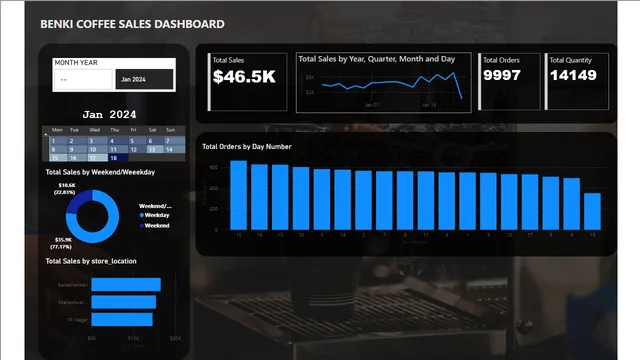Click the Jan 14 axis label on line chart
The width and height of the screenshot is (640, 360).
tap(429, 105)
